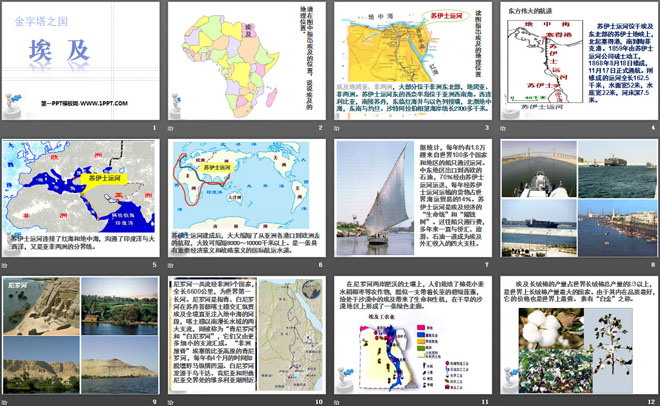Select slide 3 with Egypt Suez Canal map

[x=411, y=62]
